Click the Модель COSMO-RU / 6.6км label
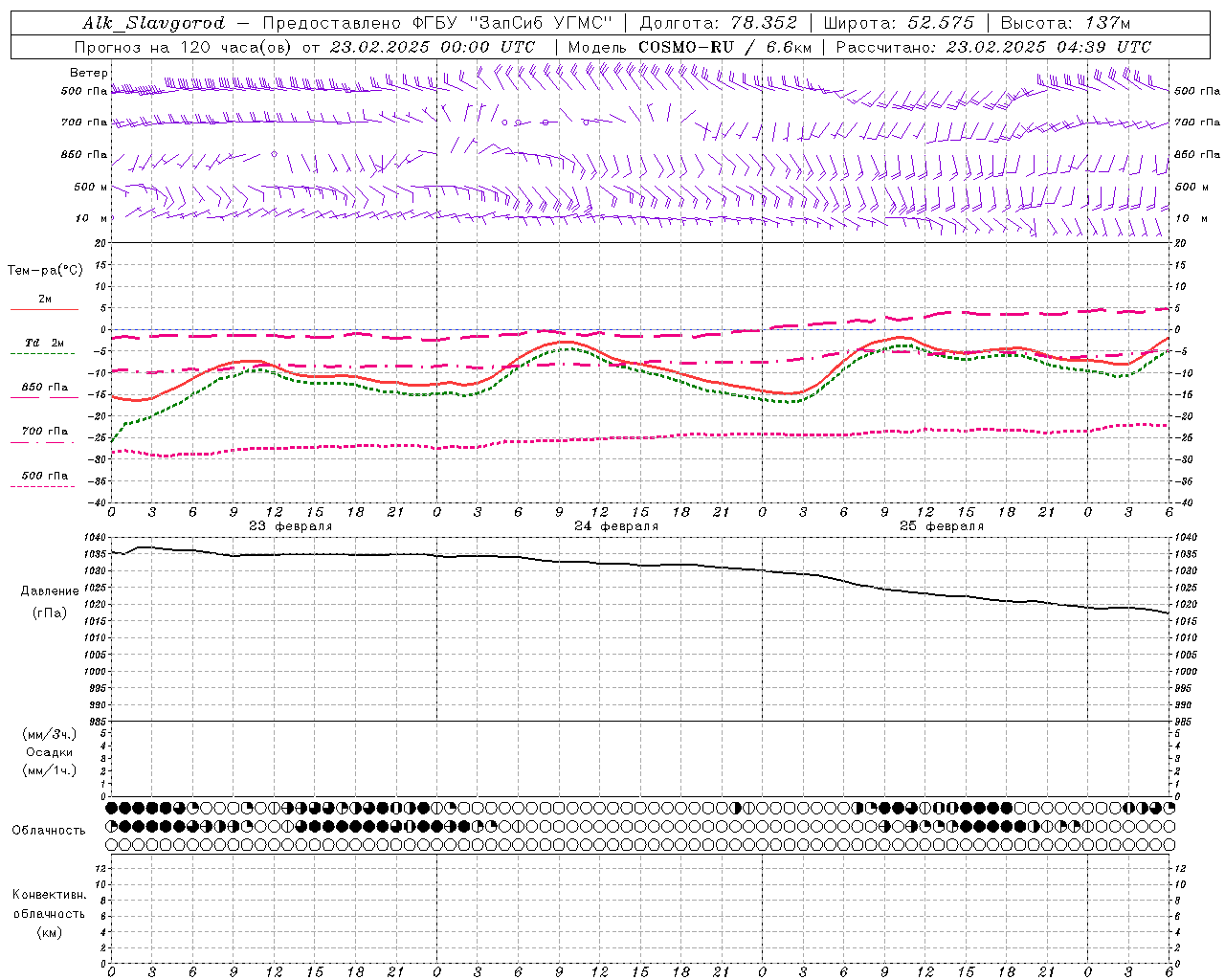This screenshot has width=1225, height=980. tap(689, 47)
